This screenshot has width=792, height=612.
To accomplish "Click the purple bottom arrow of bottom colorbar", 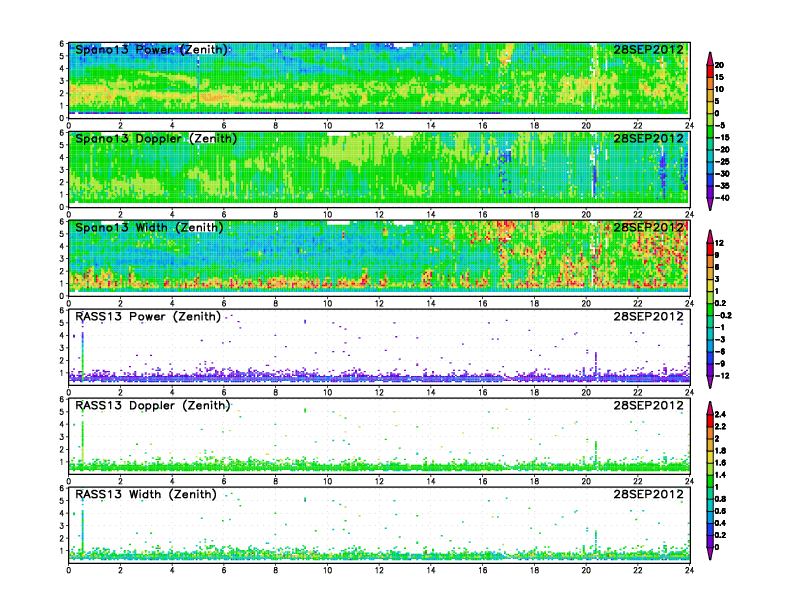I will click(x=710, y=553).
